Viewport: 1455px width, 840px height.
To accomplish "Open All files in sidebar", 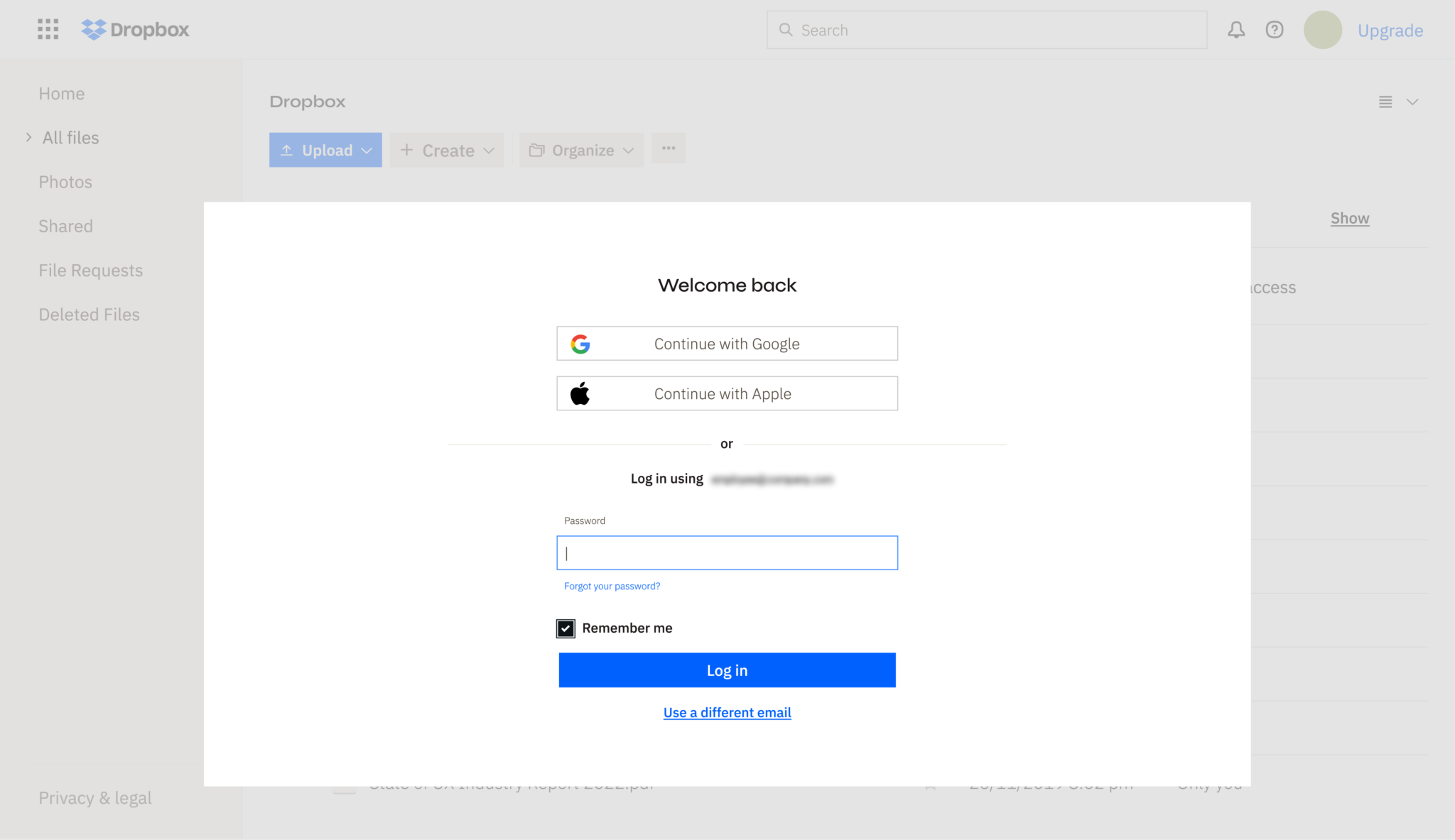I will coord(71,138).
